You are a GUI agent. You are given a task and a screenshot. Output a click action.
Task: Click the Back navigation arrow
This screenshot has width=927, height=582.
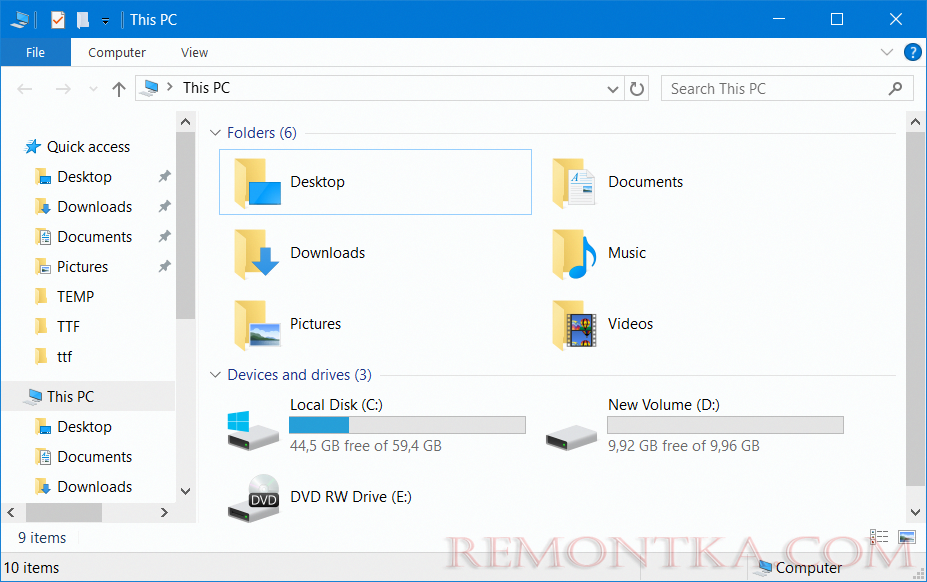tap(24, 89)
